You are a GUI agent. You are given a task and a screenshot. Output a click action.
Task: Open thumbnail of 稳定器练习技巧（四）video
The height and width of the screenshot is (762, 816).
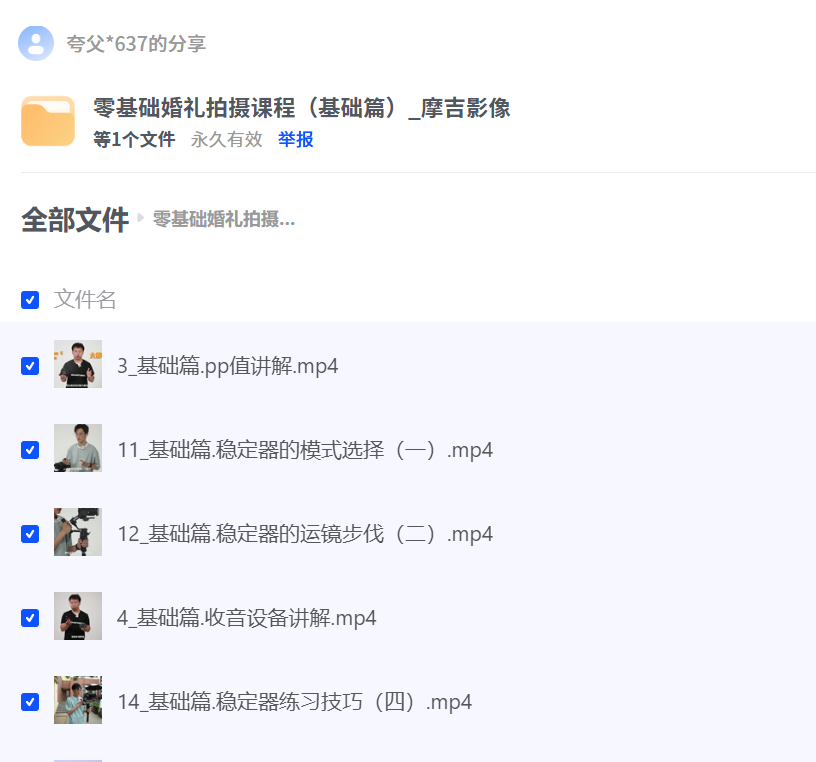78,700
